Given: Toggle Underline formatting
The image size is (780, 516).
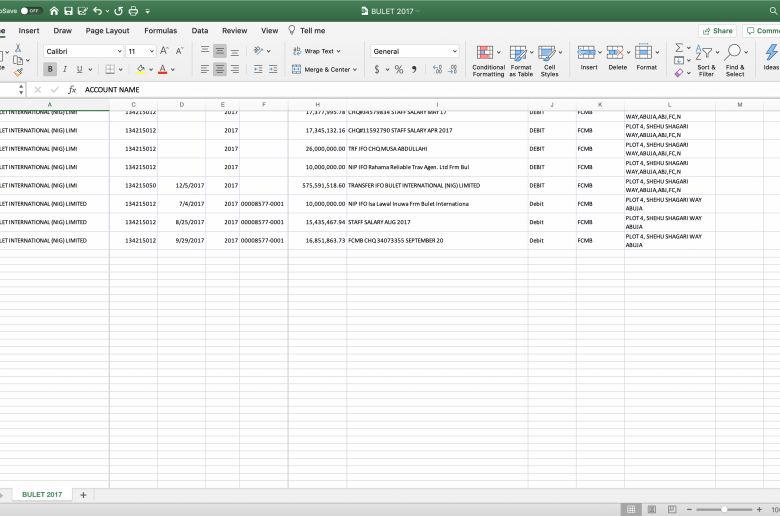Looking at the screenshot, I should (x=80, y=69).
